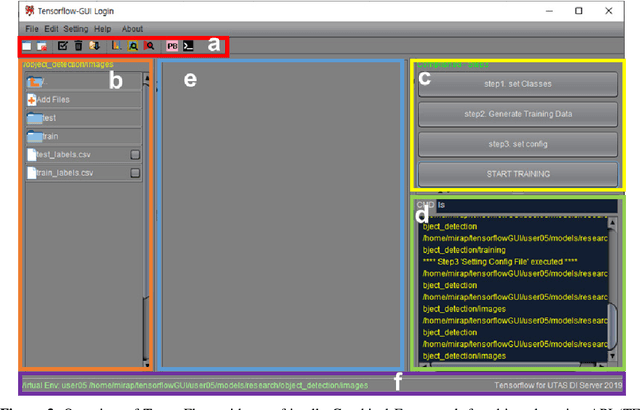The height and width of the screenshot is (410, 640).
Task: Click the red magnifier toolbar icon
Action: [x=149, y=46]
